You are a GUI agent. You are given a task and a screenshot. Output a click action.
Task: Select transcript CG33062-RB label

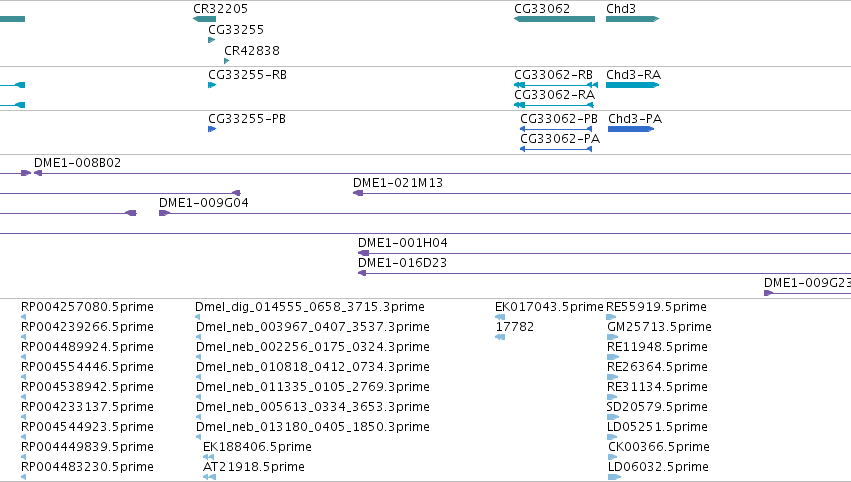[553, 75]
